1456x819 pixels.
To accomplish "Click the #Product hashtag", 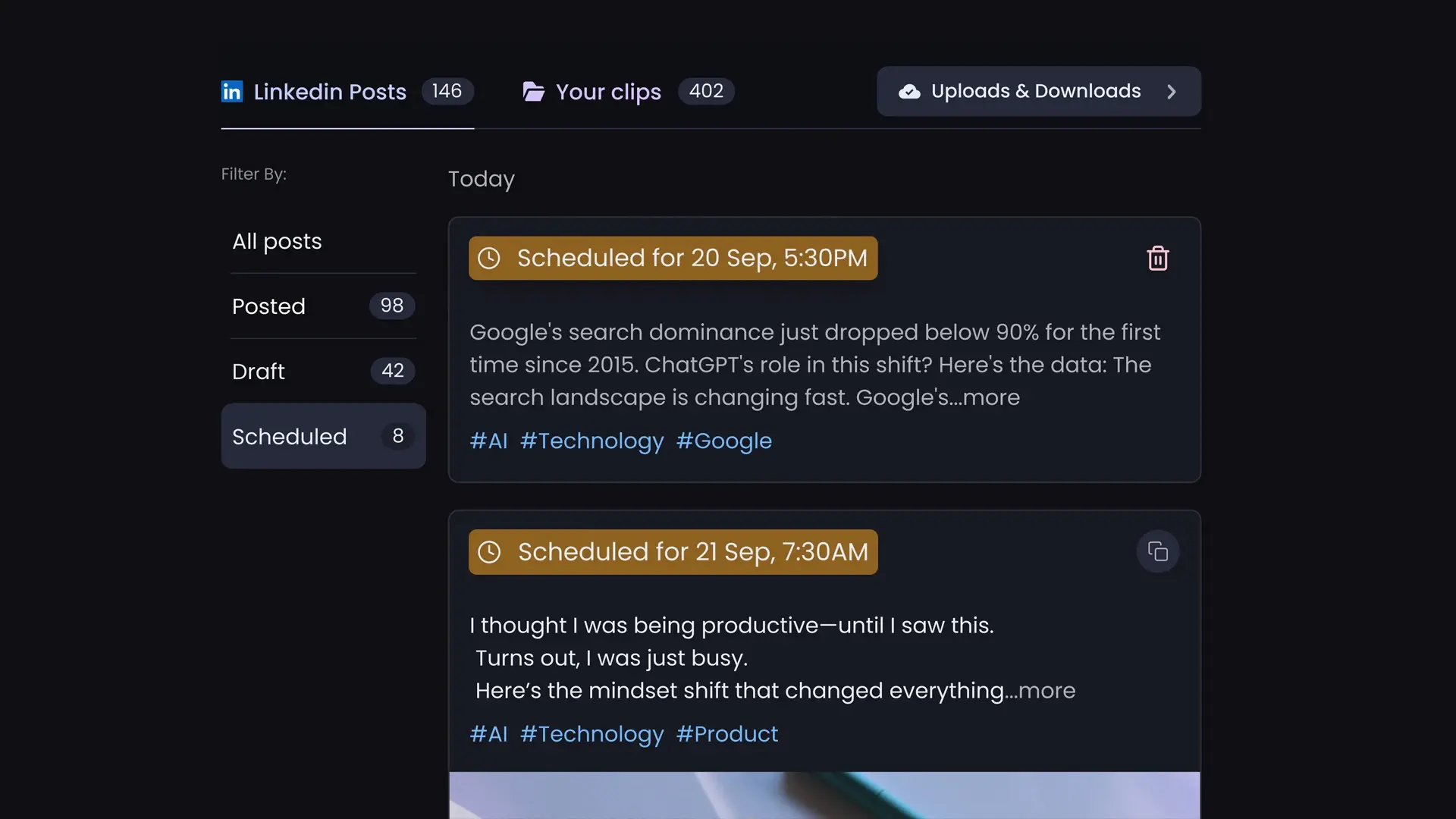I will coord(726,733).
